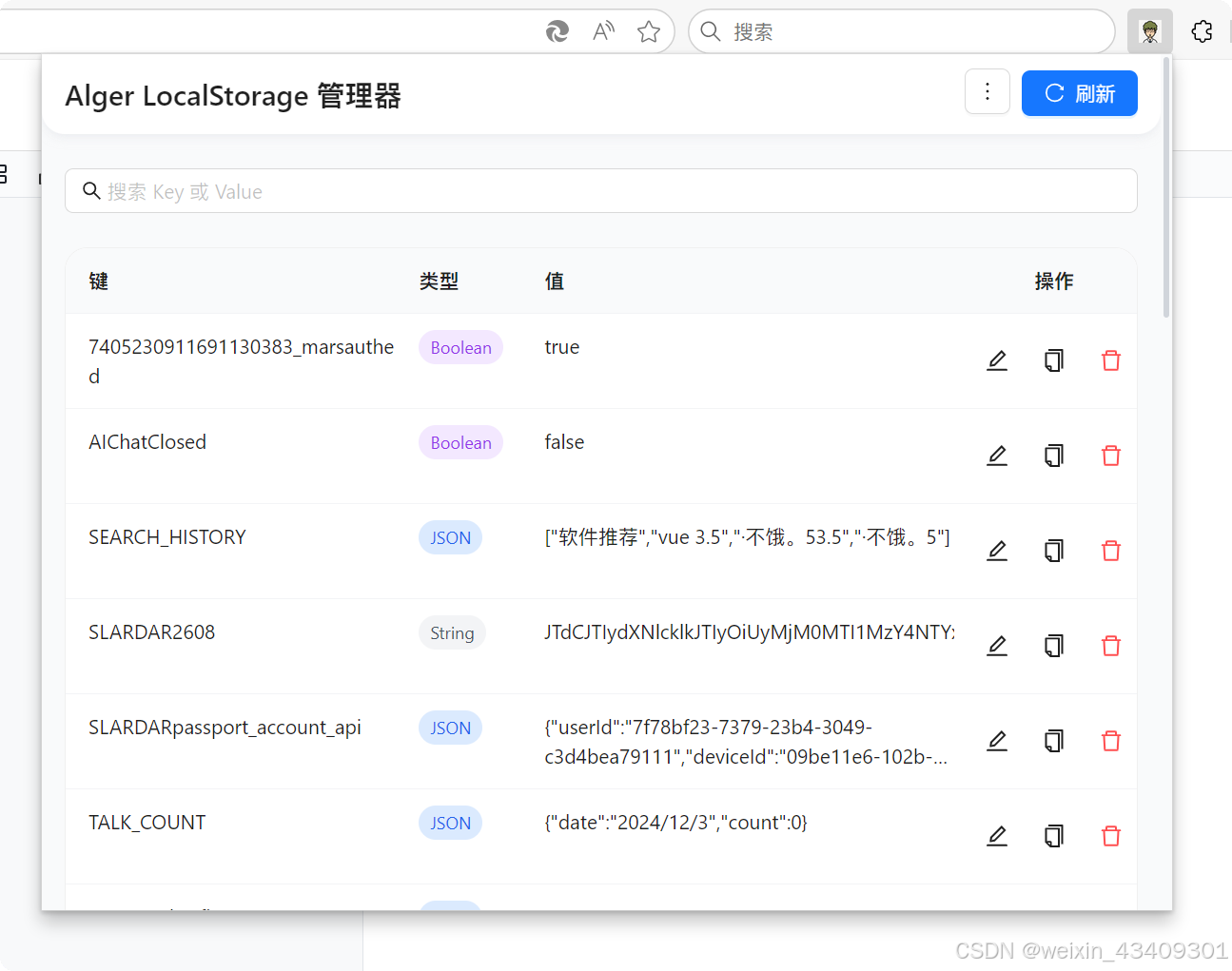Edit the TALK_COUNT value
The image size is (1232, 971).
point(997,836)
